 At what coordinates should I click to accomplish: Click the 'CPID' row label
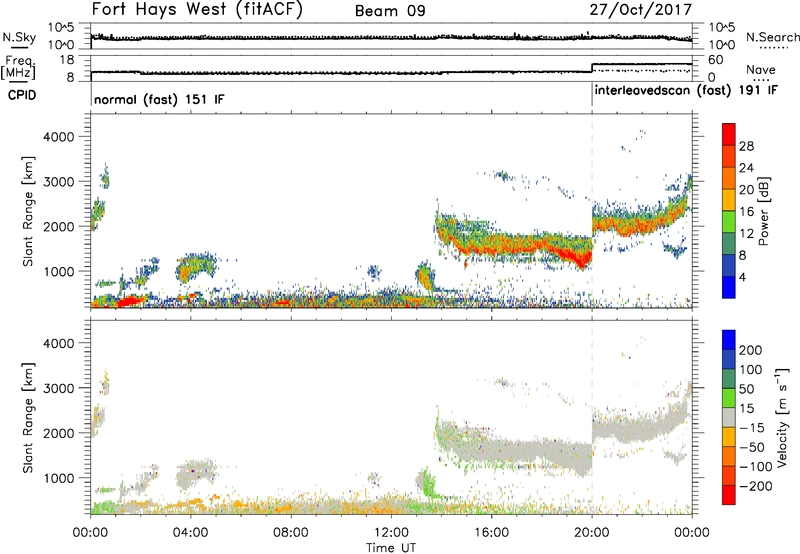tap(22, 95)
